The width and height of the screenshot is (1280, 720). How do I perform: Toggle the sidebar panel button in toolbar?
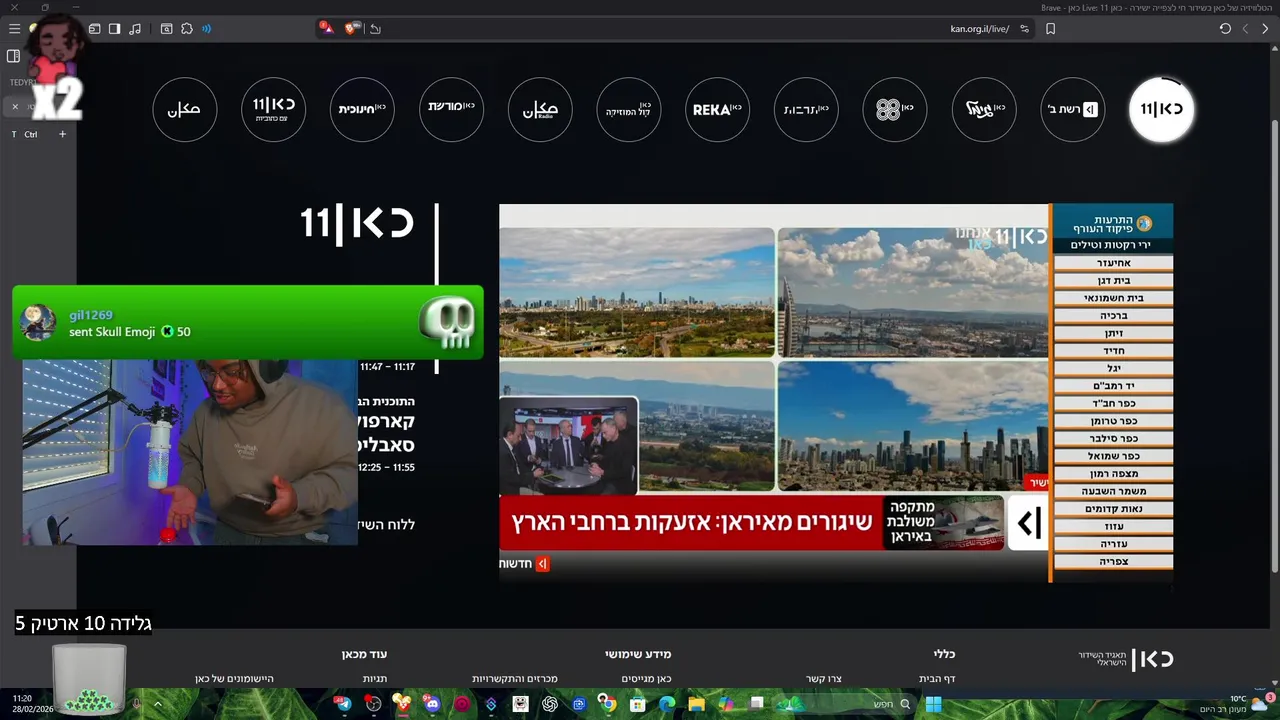coord(114,29)
